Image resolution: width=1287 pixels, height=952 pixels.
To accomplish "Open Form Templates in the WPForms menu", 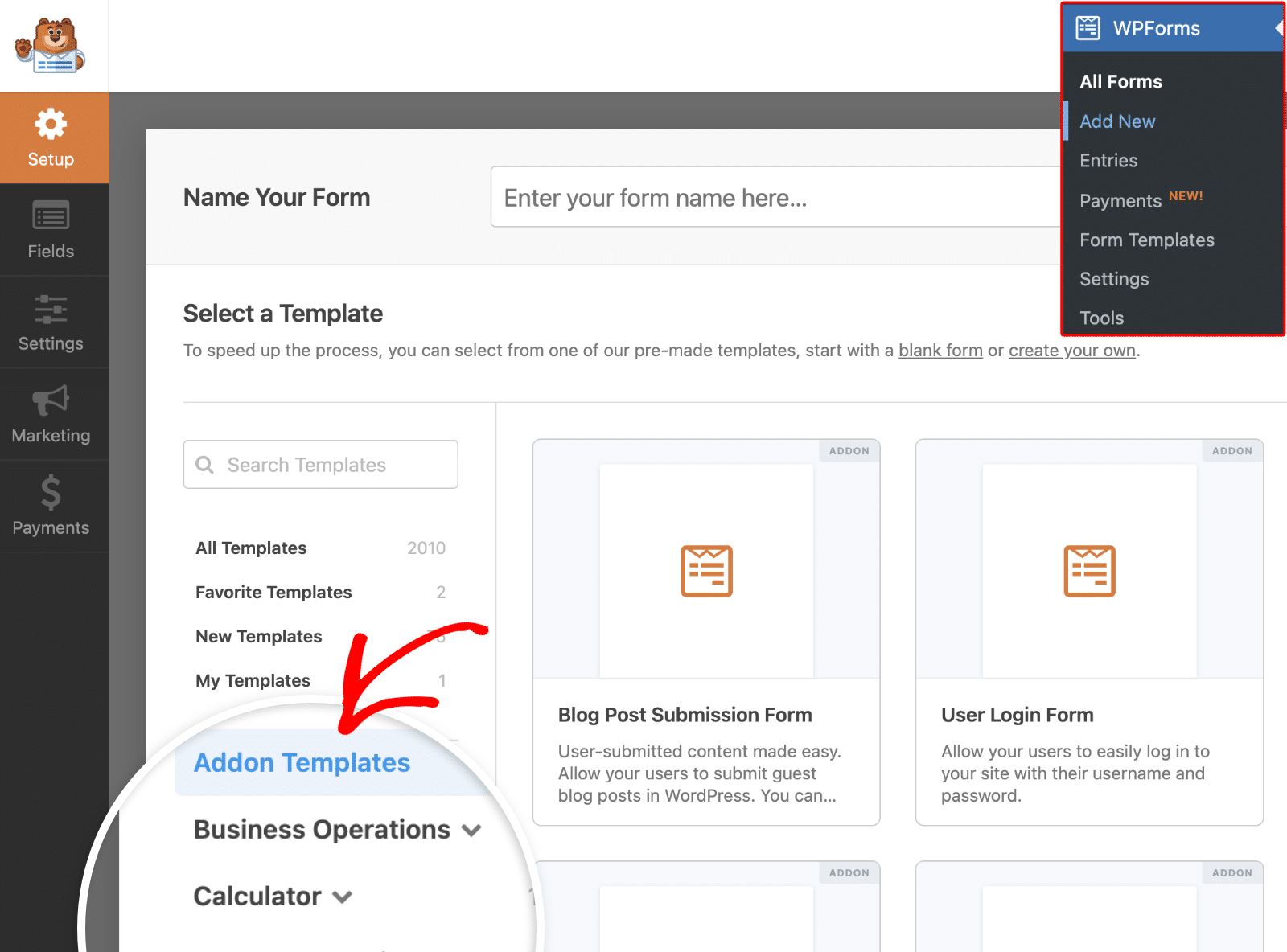I will pos(1146,240).
